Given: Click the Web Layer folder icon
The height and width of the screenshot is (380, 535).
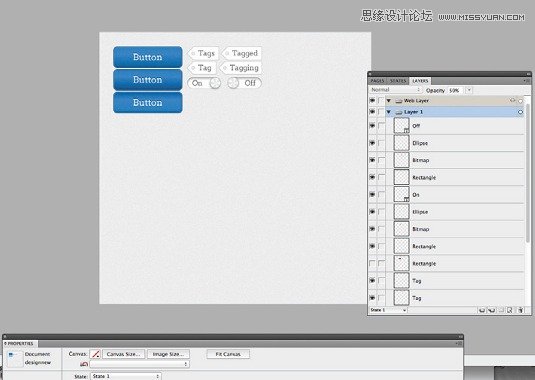Looking at the screenshot, I should [x=399, y=101].
